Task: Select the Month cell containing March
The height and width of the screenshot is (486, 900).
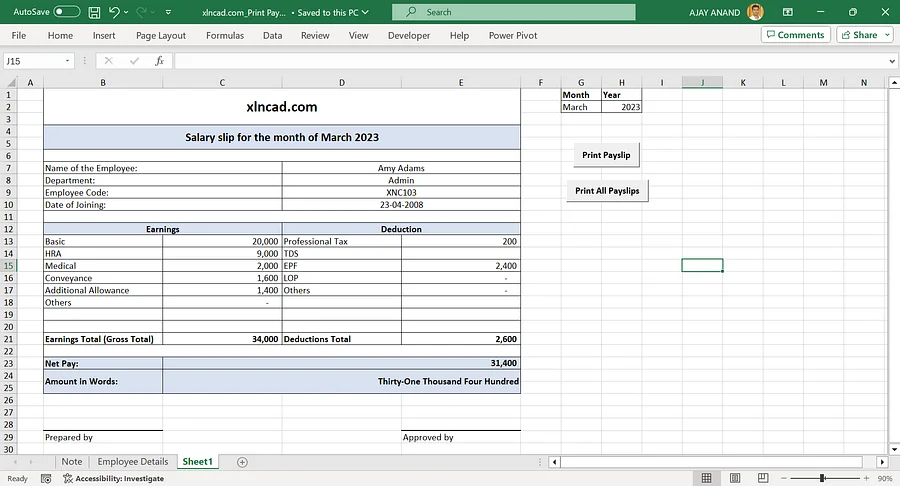Action: point(581,107)
